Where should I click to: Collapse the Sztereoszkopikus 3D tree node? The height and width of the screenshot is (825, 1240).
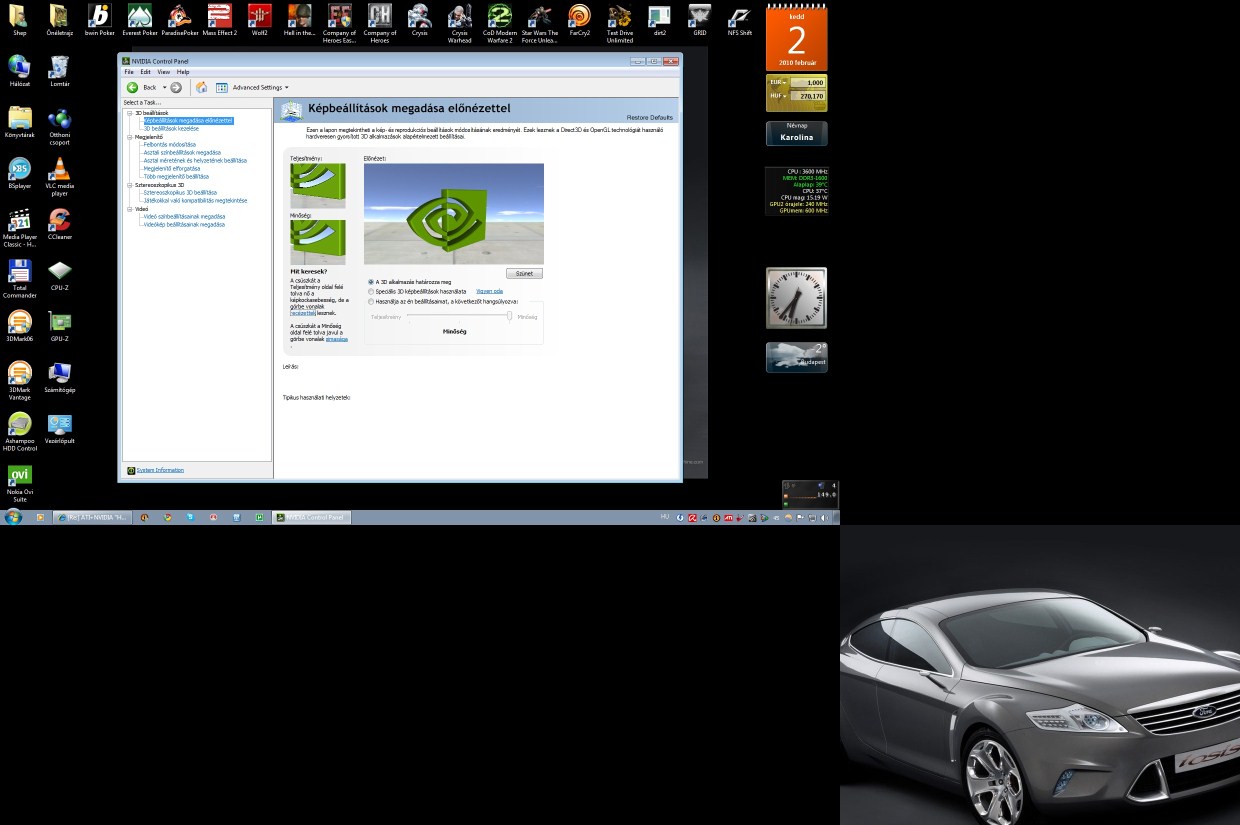(129, 185)
